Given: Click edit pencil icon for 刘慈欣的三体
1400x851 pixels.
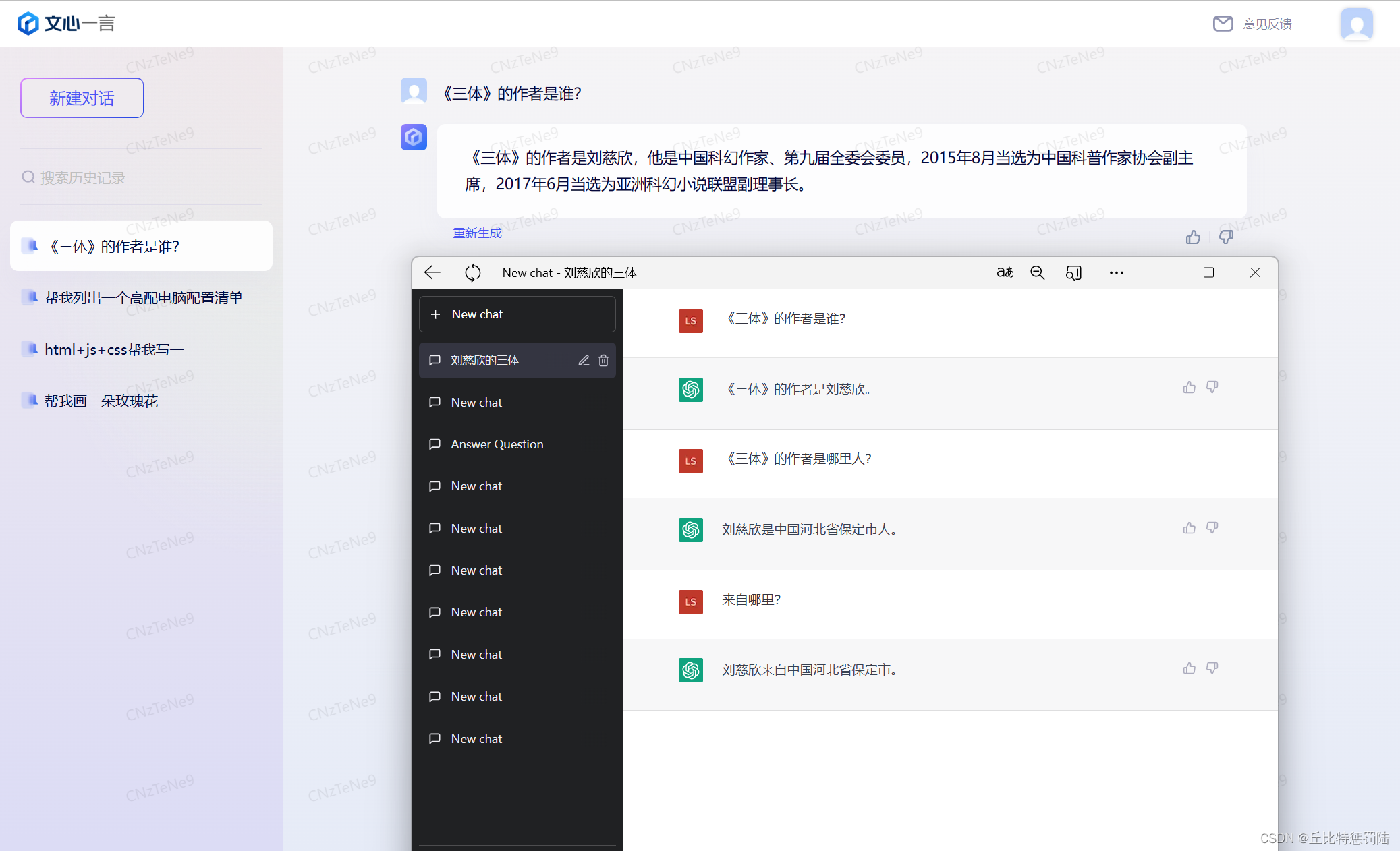Looking at the screenshot, I should click(584, 360).
